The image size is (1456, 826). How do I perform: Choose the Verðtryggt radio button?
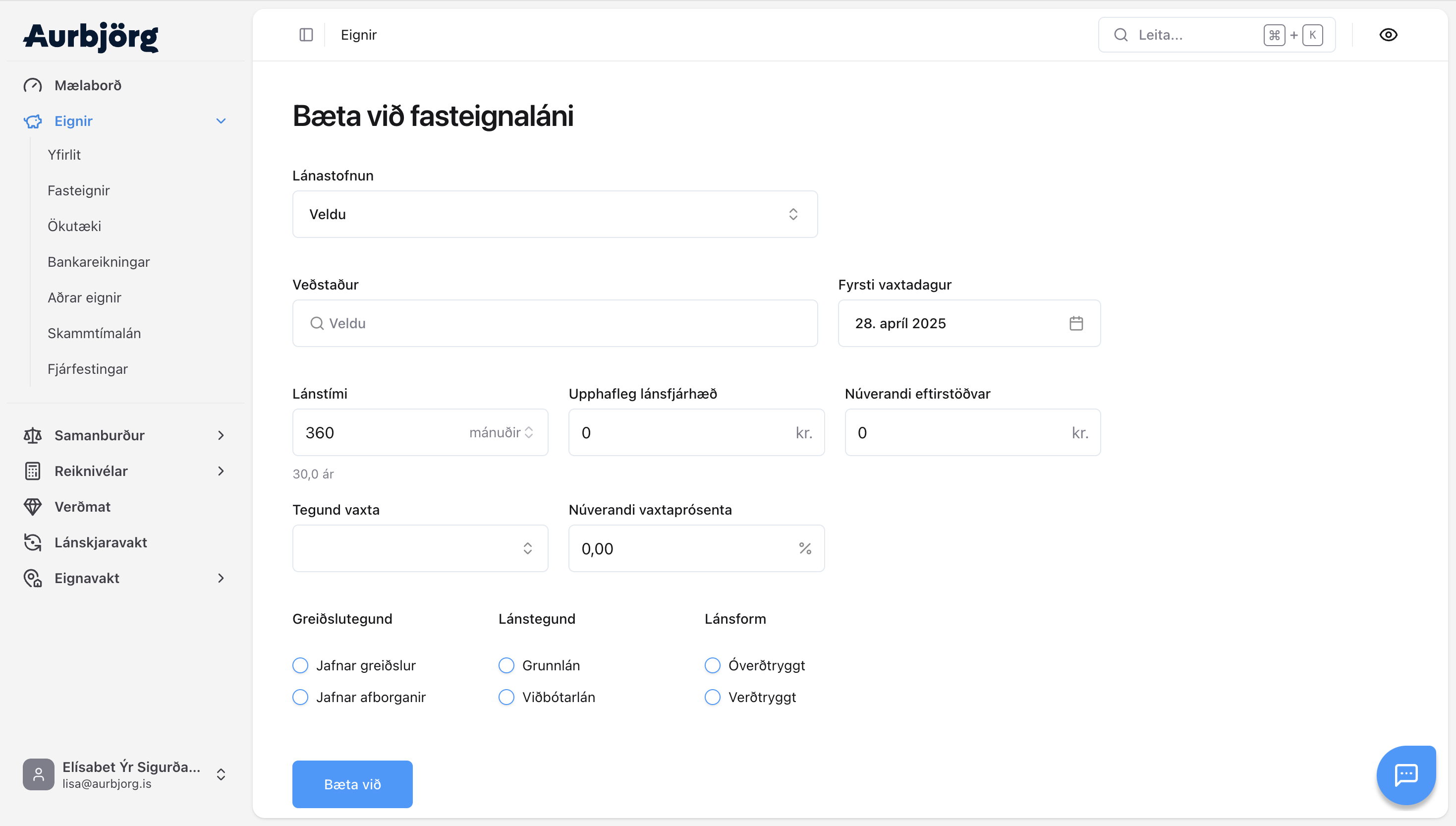click(712, 697)
